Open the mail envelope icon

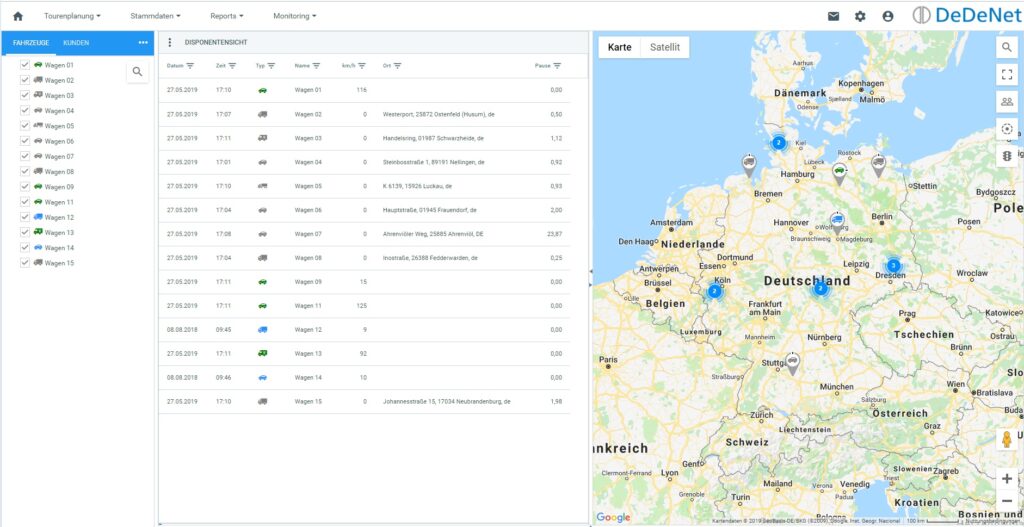coord(833,16)
